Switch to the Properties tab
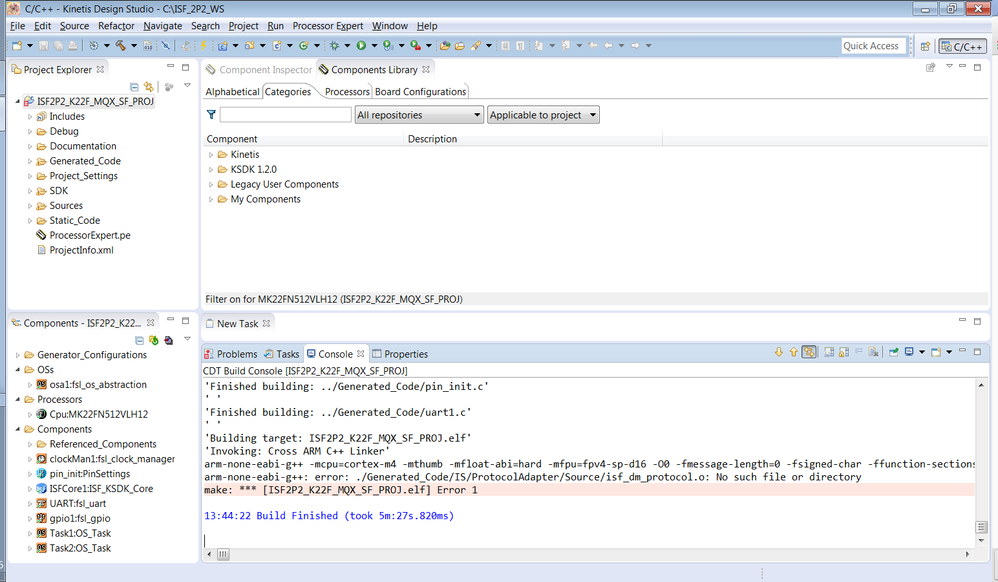This screenshot has width=998, height=582. [400, 354]
